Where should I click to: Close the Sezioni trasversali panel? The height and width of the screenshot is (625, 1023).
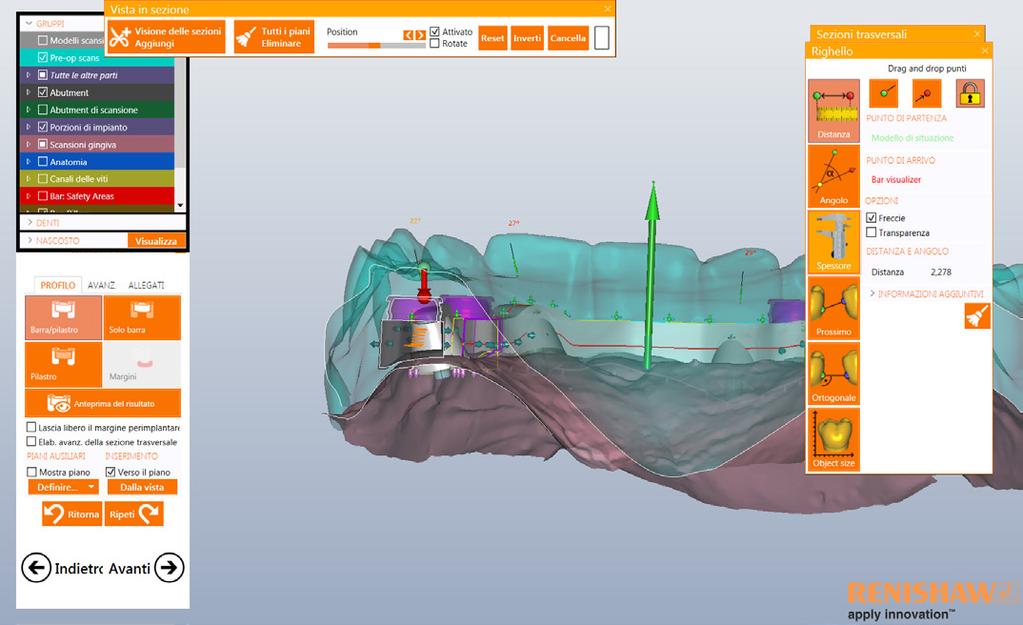[x=977, y=34]
